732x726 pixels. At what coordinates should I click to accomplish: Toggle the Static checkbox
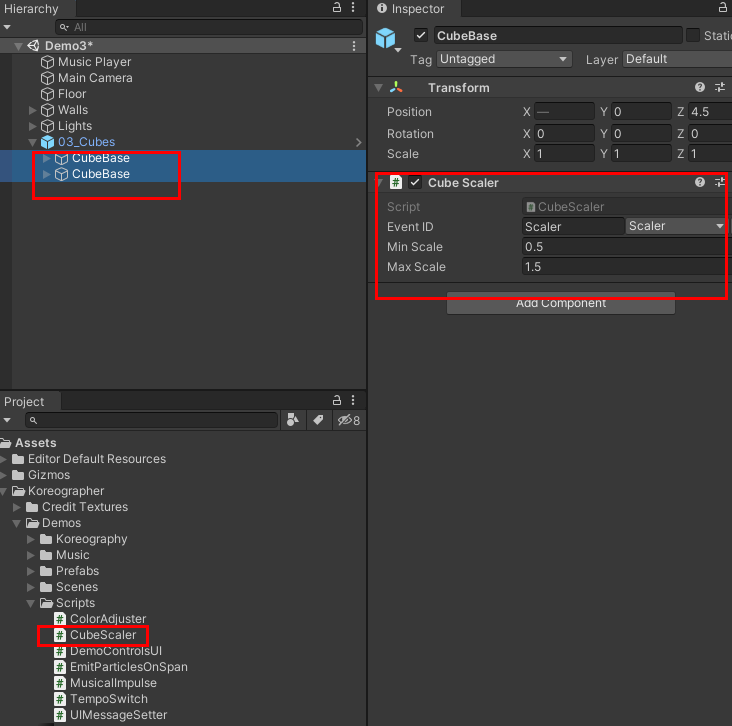tap(693, 35)
